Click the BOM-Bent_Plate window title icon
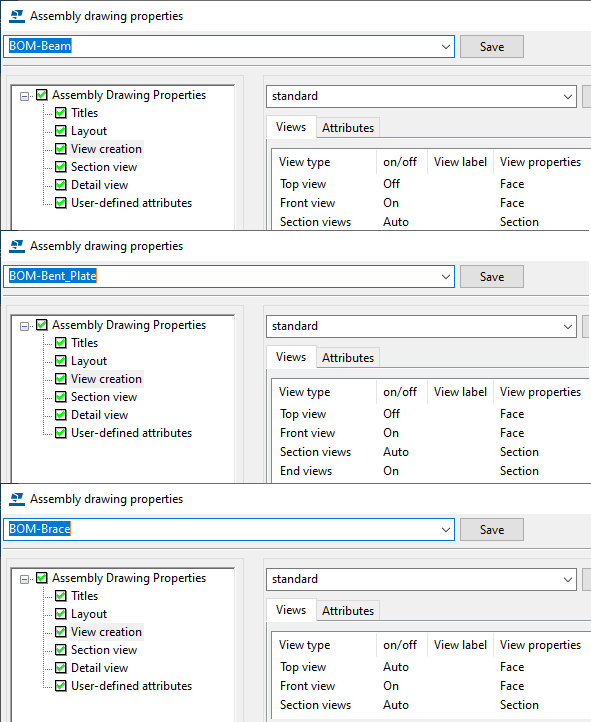 point(17,246)
